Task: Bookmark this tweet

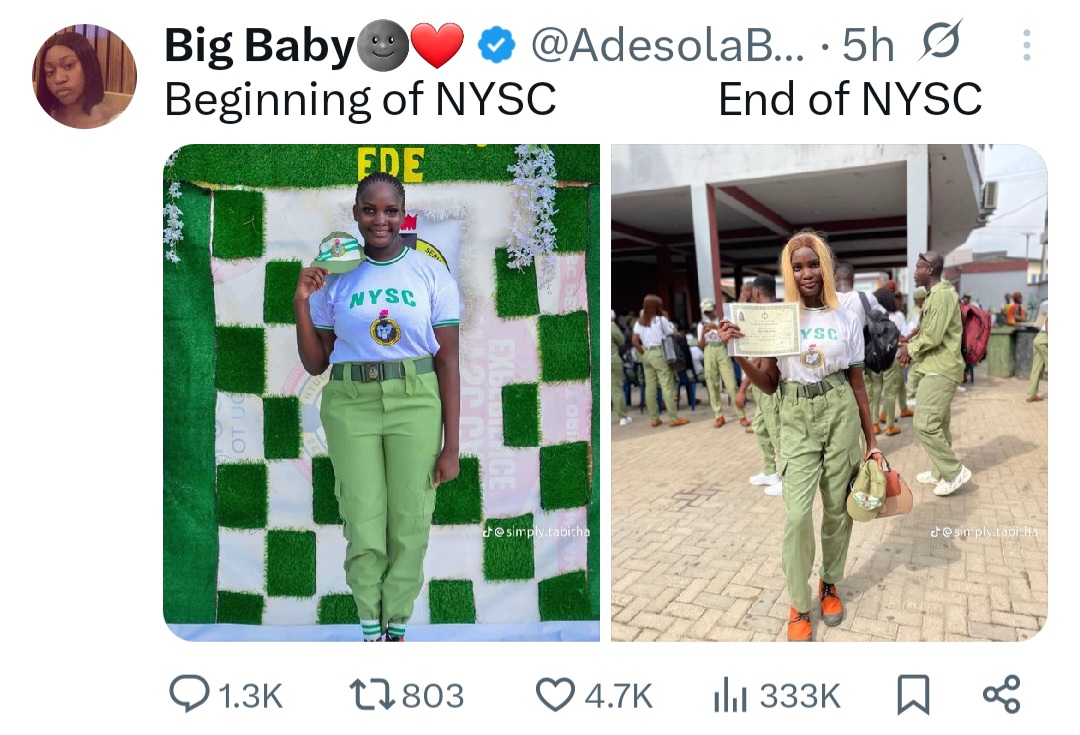Action: pyautogui.click(x=912, y=694)
